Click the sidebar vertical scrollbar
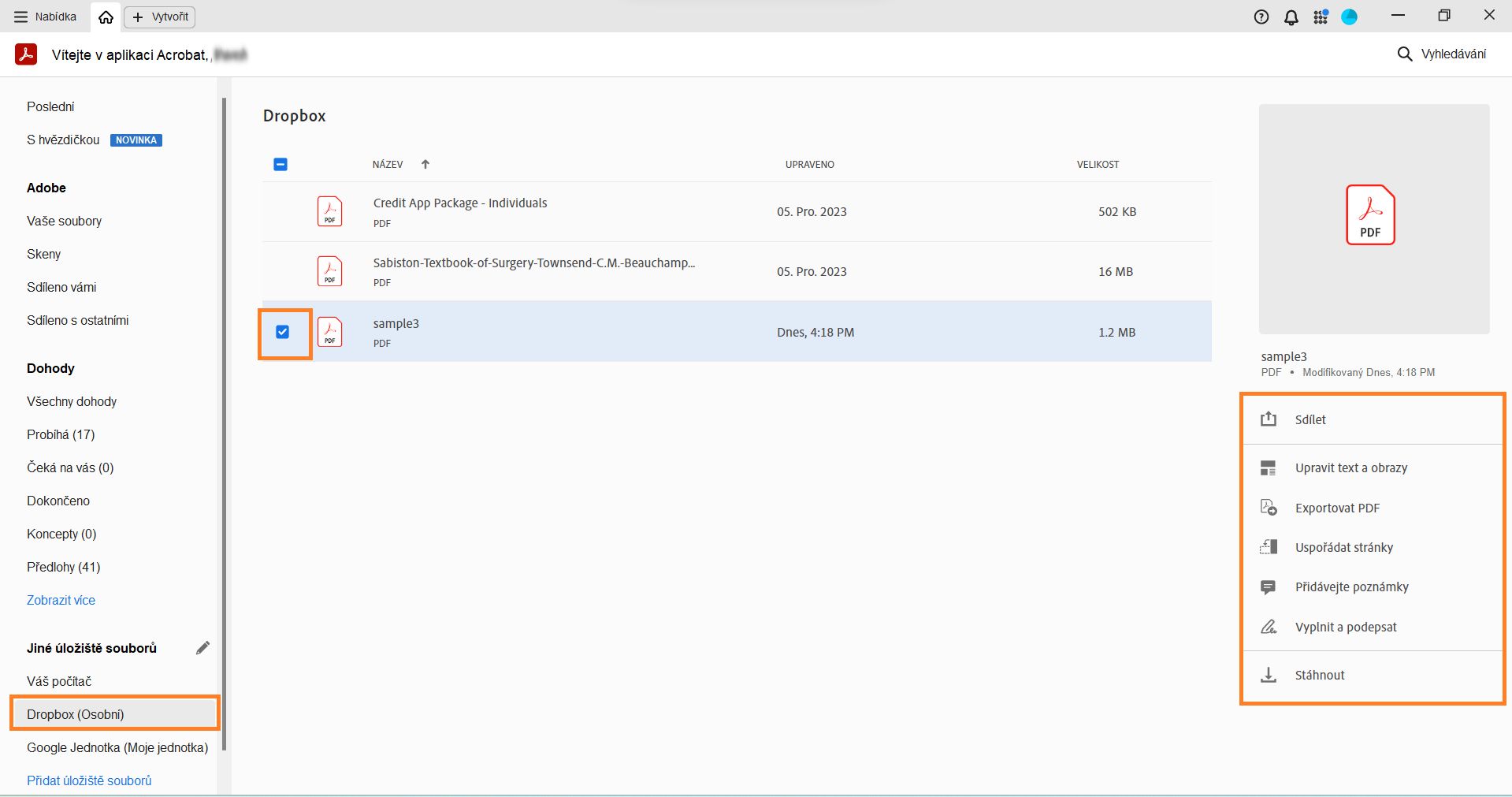 click(x=225, y=424)
